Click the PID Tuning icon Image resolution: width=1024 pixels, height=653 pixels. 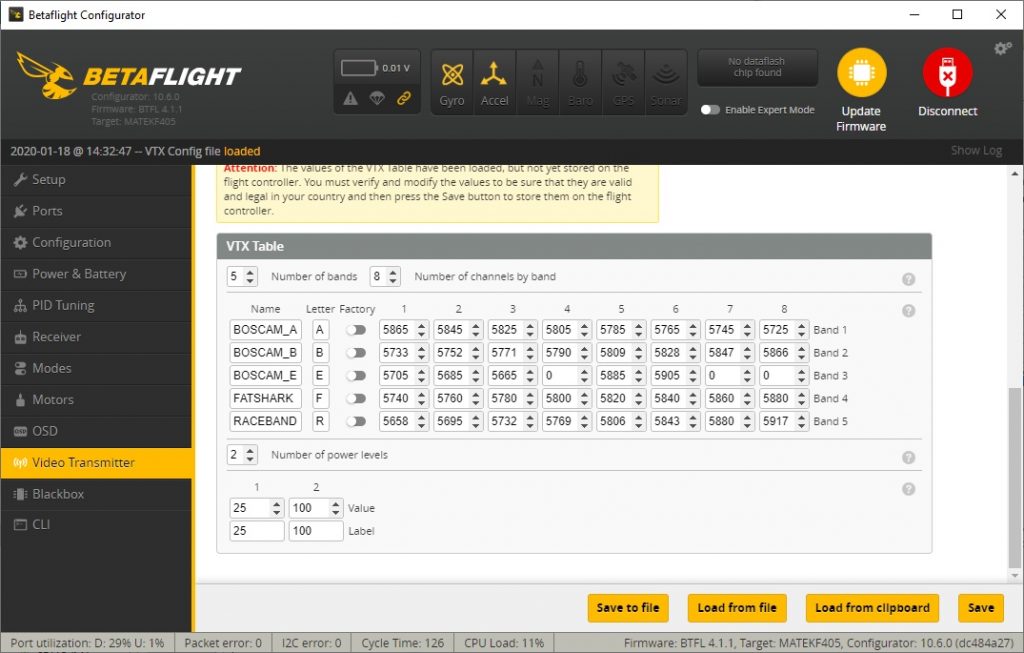(x=20, y=306)
